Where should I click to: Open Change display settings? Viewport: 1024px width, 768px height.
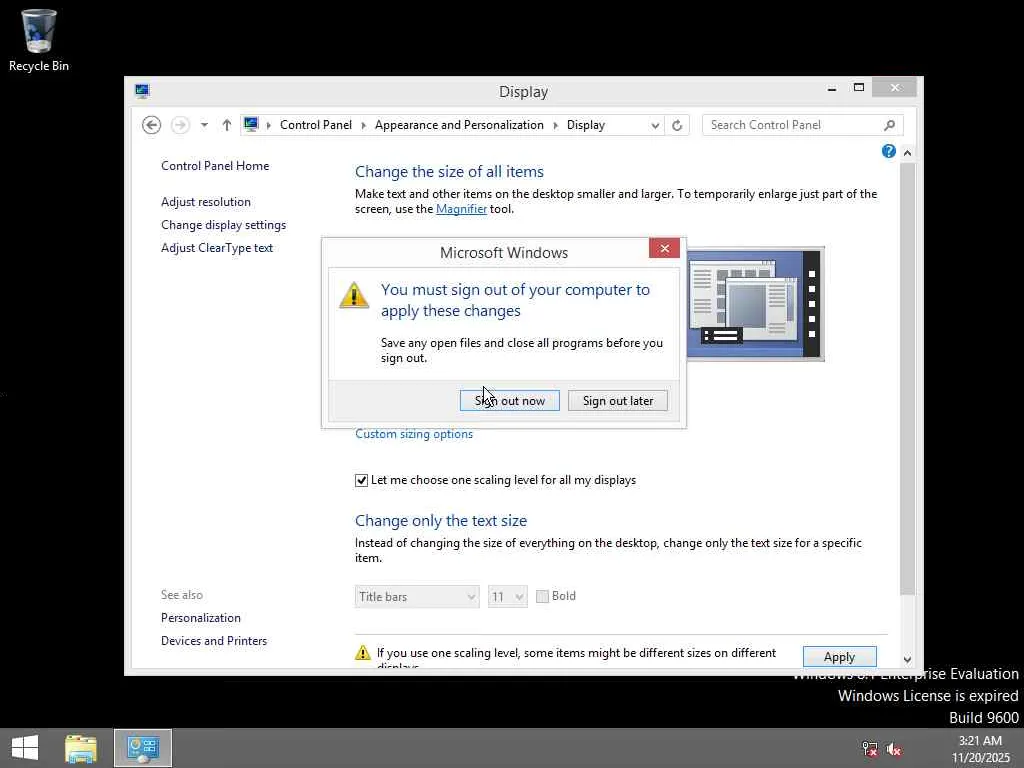[223, 225]
